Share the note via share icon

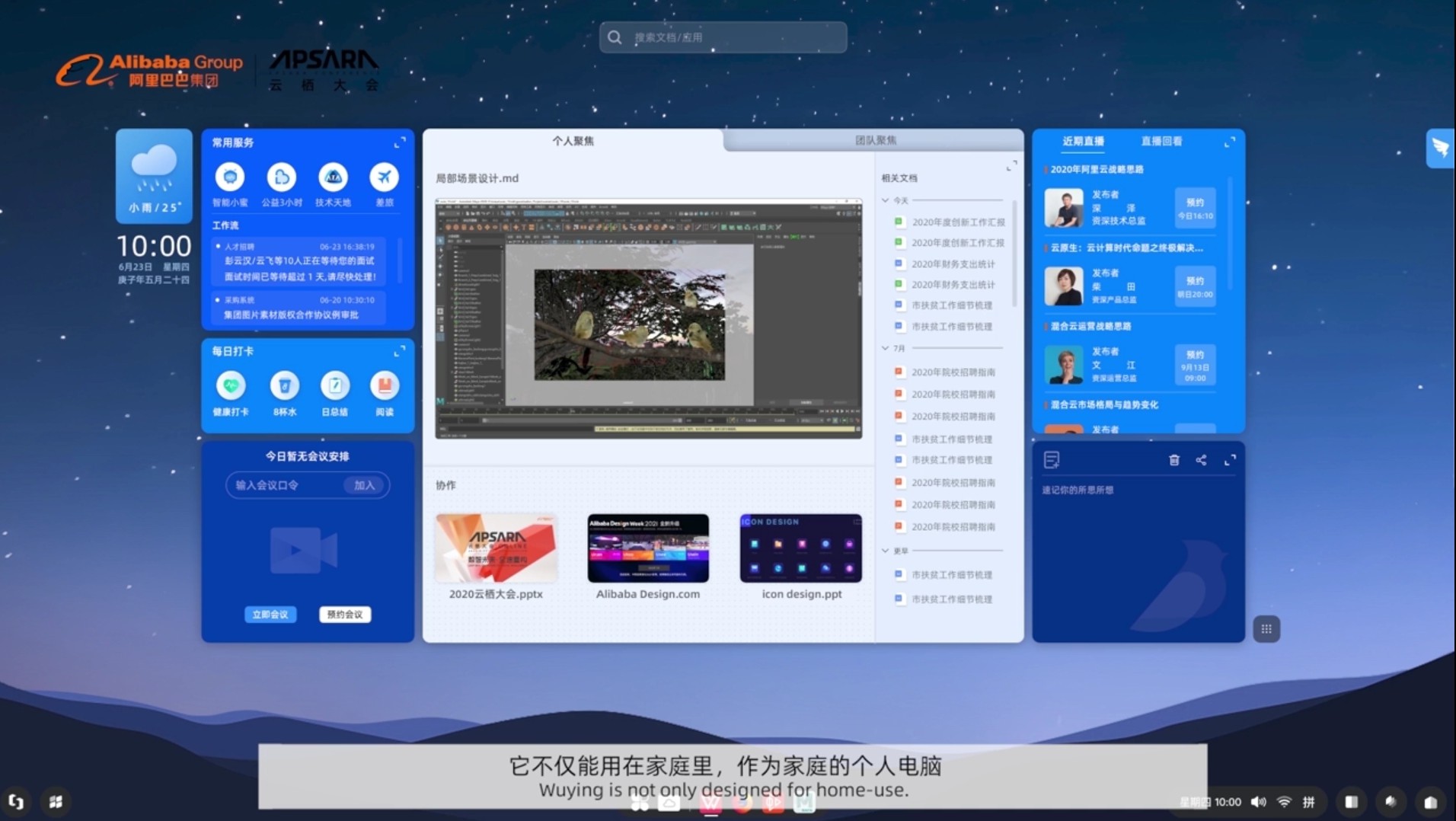pos(1201,460)
